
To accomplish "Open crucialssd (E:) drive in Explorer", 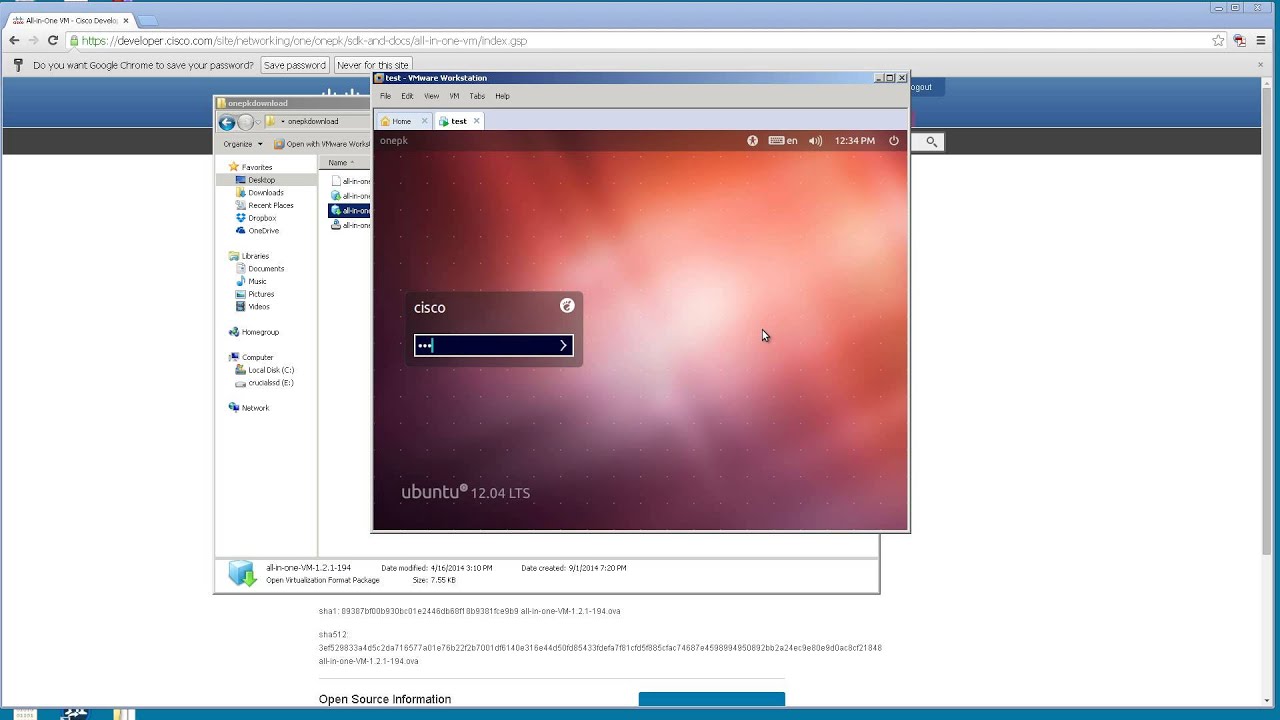I will tap(270, 383).
